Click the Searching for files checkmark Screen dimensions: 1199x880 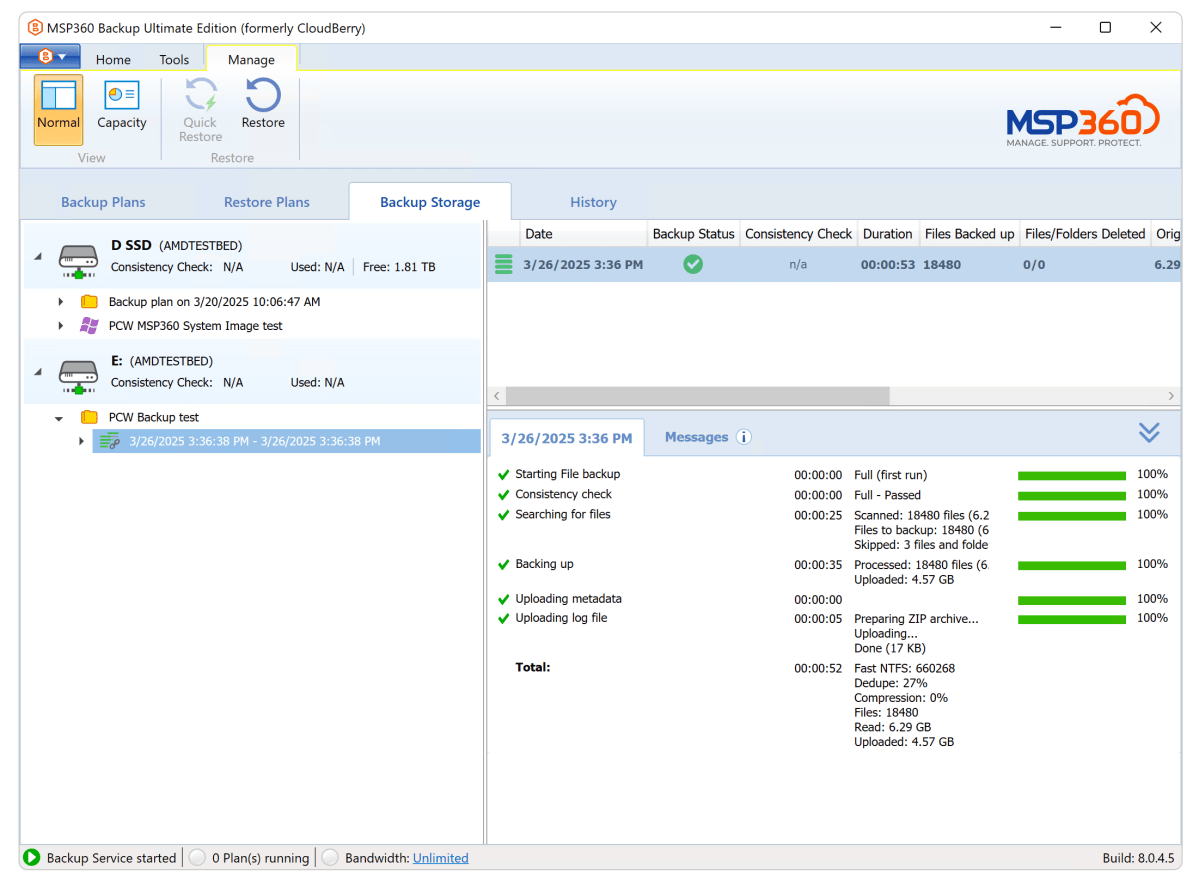(503, 515)
